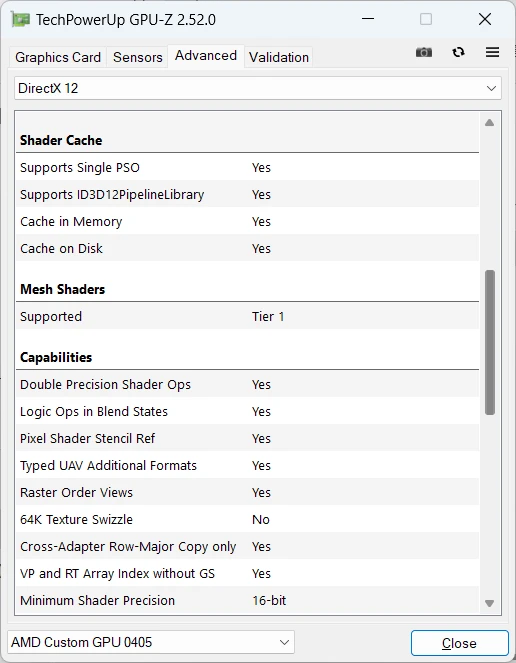Image resolution: width=516 pixels, height=663 pixels.
Task: Click the chevron on the GPU selector combo box
Action: (284, 643)
